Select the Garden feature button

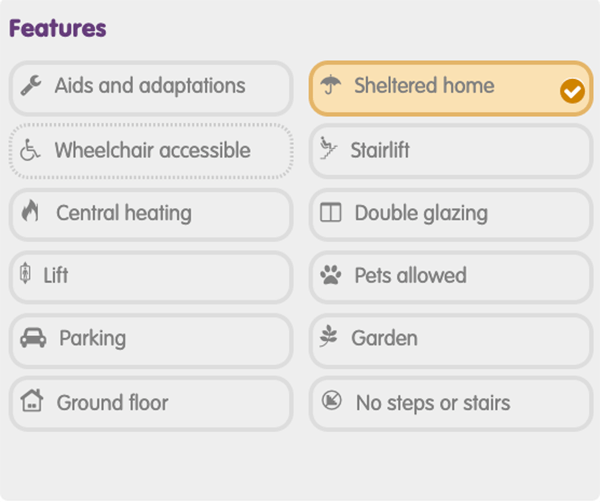click(451, 340)
